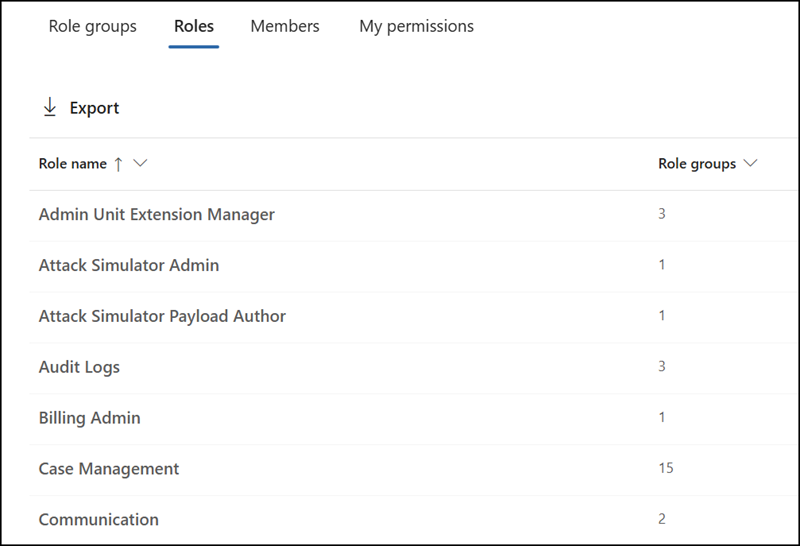
Task: Select the Roles tab
Action: [194, 26]
